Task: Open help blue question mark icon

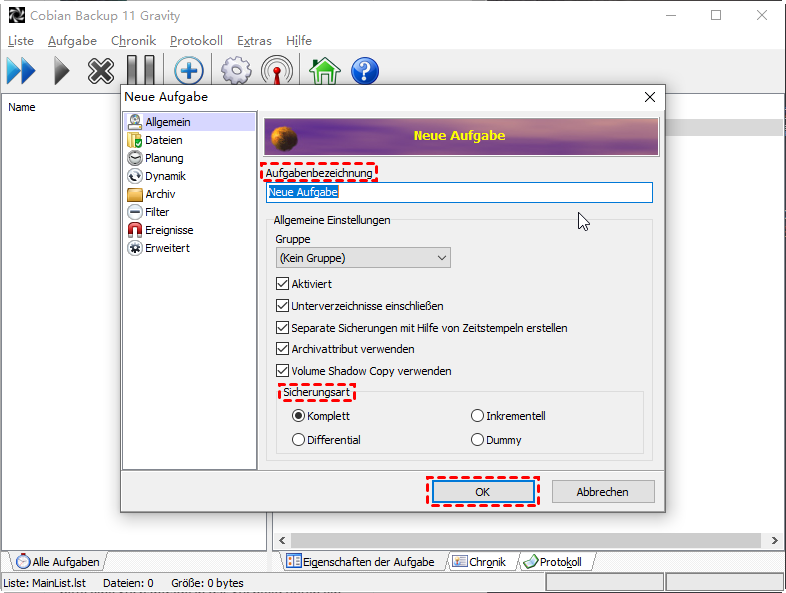Action: [x=365, y=71]
